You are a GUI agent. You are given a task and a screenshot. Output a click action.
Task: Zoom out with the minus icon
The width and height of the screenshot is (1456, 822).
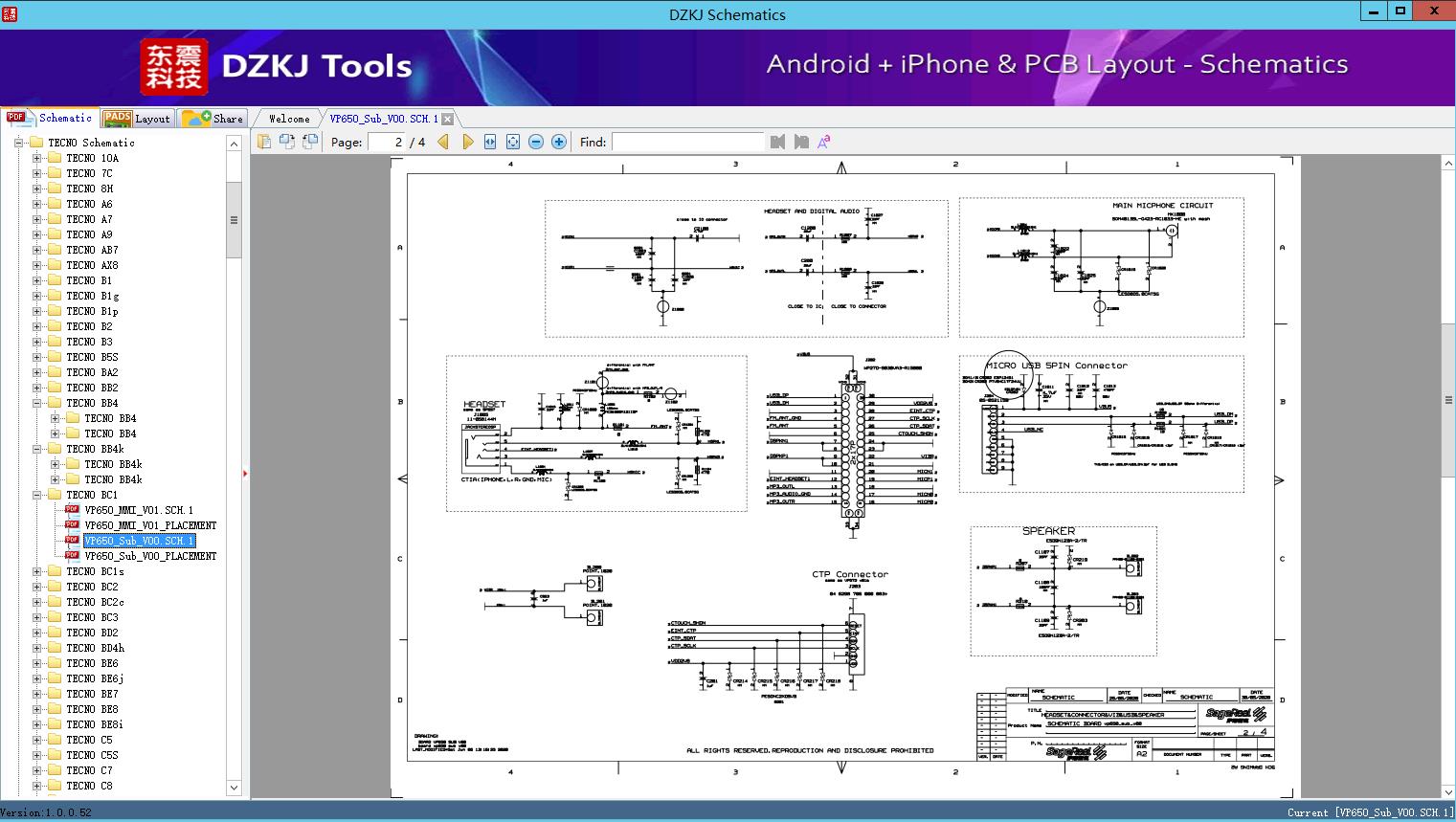536,142
